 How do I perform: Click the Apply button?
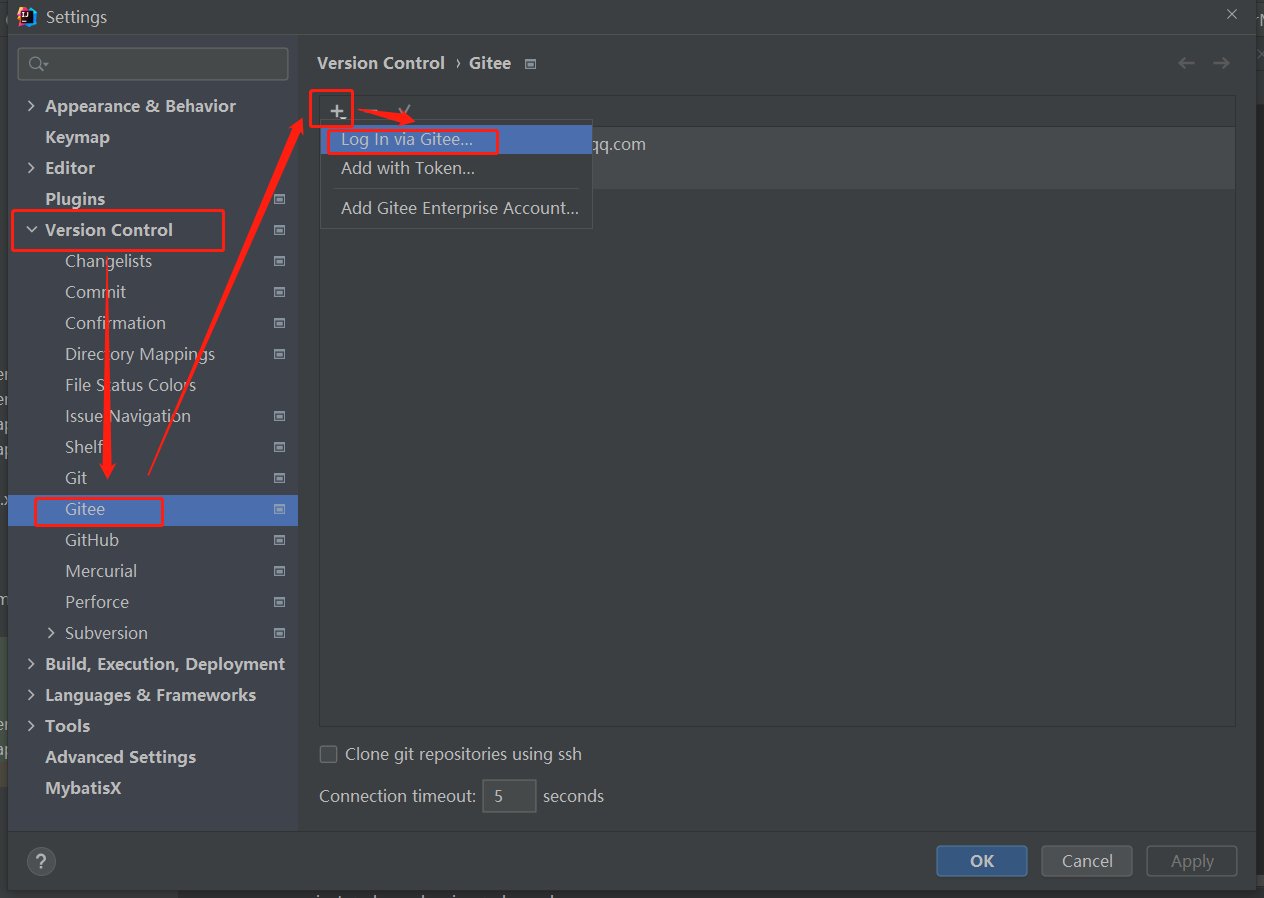point(1192,861)
